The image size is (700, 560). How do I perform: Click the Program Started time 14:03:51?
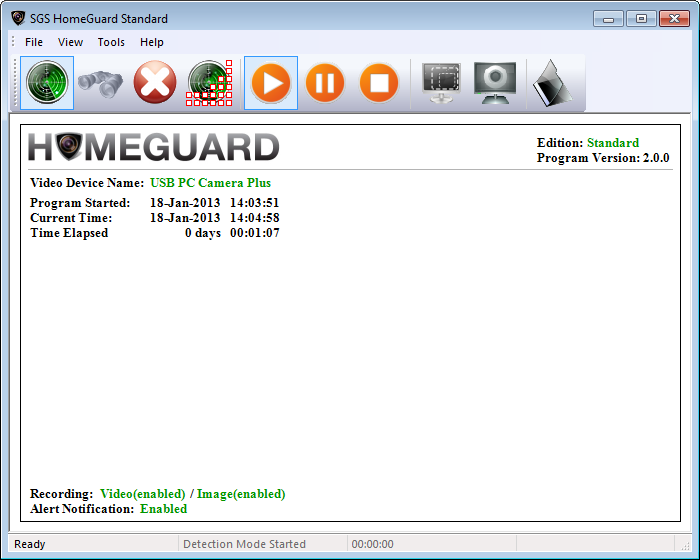pos(254,203)
